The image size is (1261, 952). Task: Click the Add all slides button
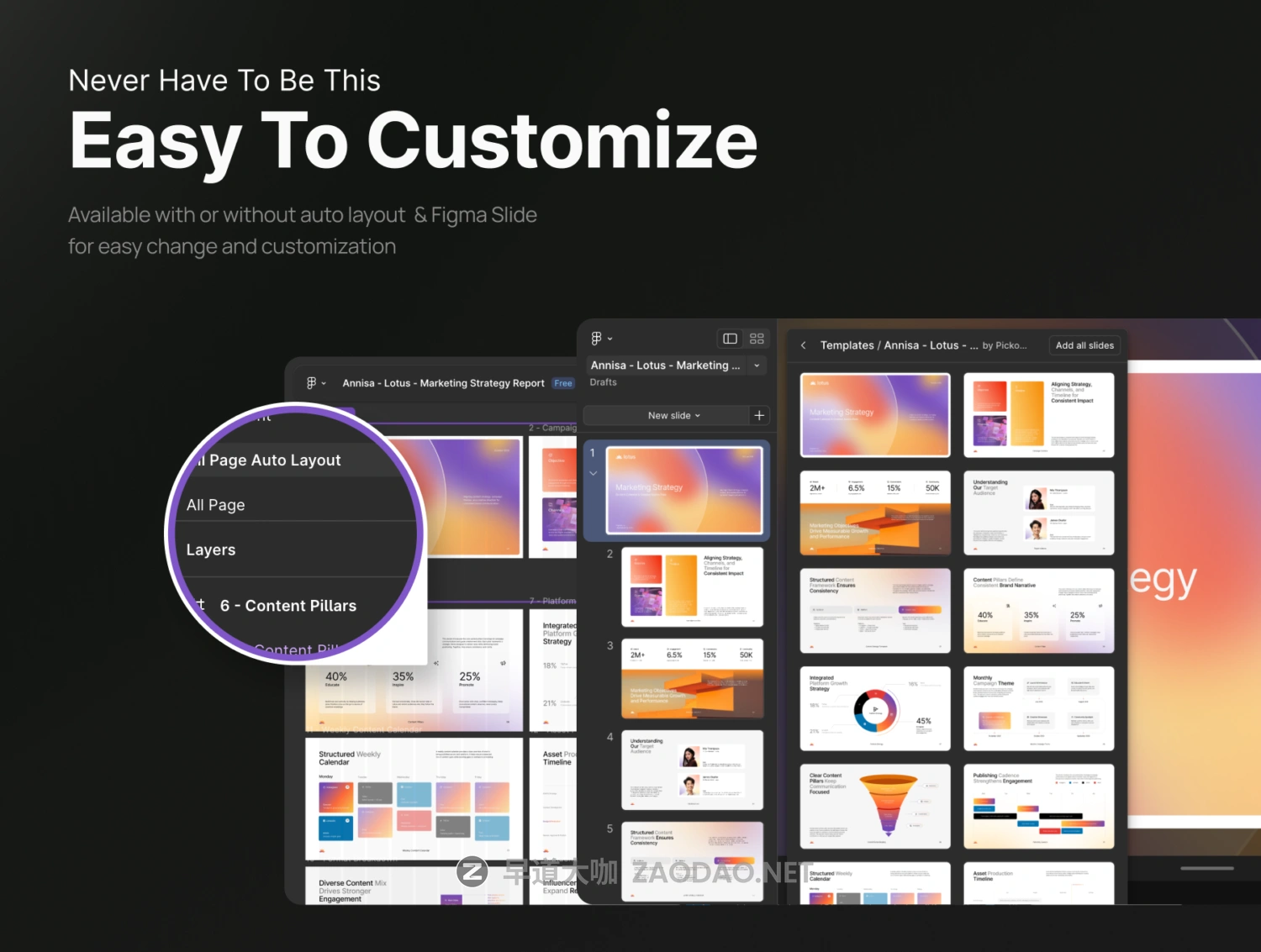pos(1084,345)
